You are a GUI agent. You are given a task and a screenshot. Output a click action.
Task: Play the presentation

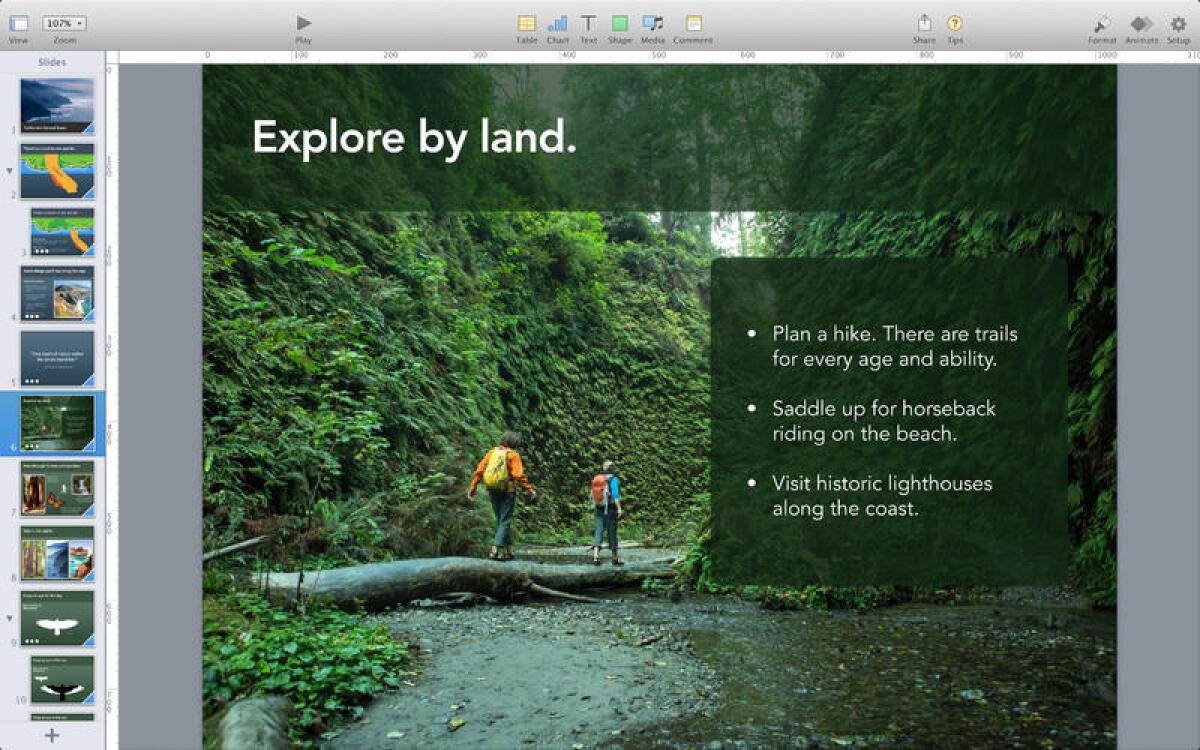click(x=303, y=24)
